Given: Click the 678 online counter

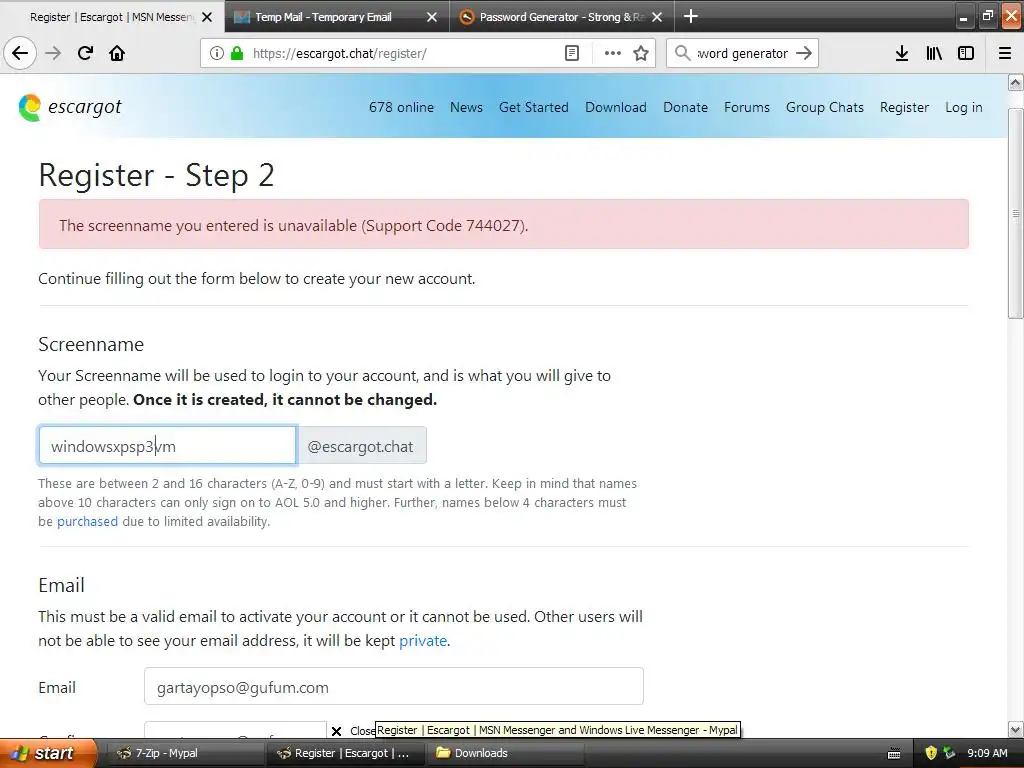Looking at the screenshot, I should [401, 107].
